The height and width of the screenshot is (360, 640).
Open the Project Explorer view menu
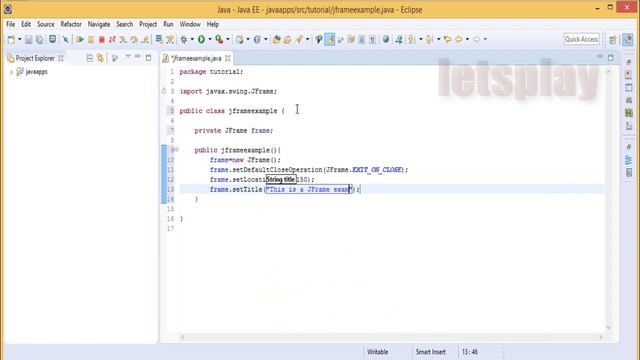(x=128, y=57)
